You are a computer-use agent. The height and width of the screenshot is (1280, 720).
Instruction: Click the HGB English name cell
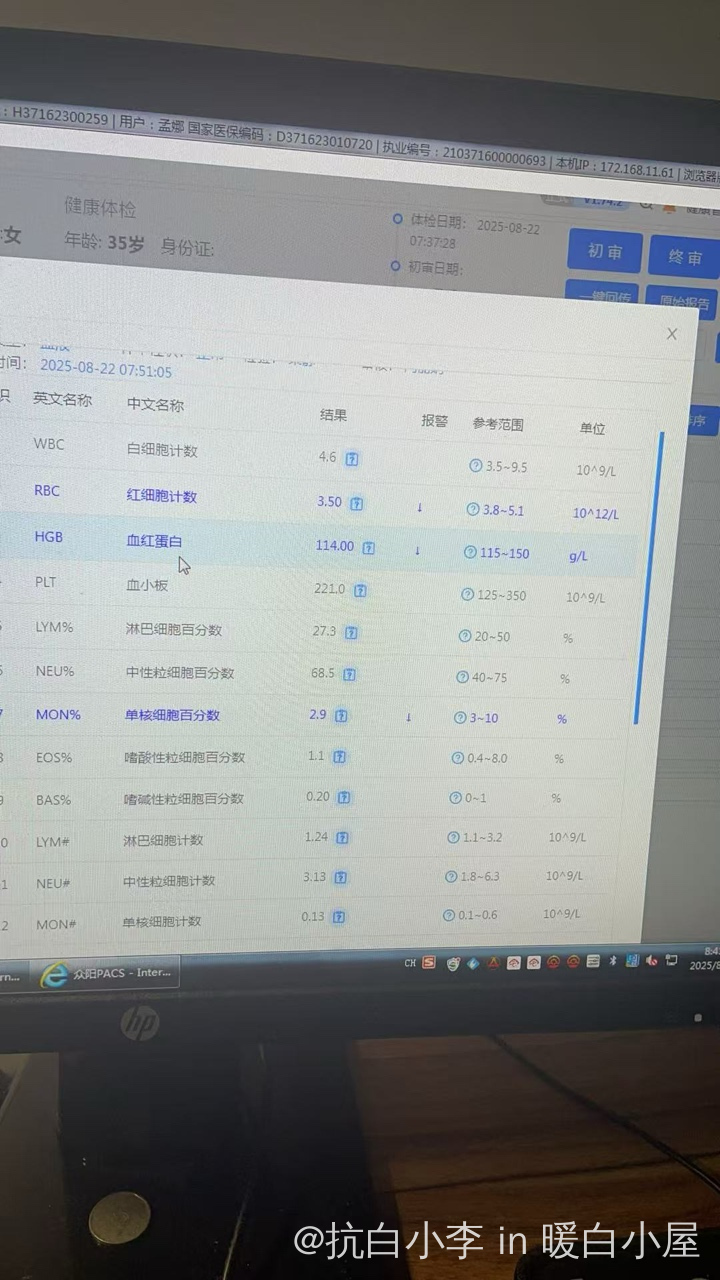[48, 536]
